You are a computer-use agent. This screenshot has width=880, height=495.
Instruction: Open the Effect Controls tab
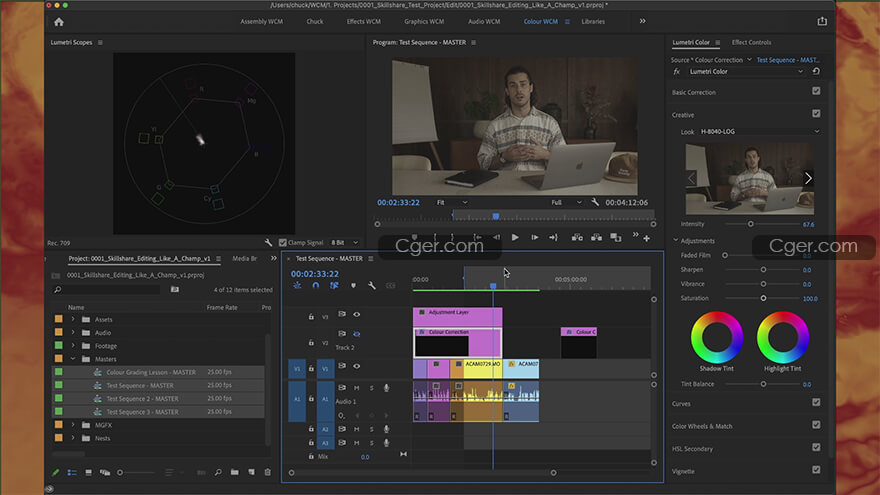(751, 42)
